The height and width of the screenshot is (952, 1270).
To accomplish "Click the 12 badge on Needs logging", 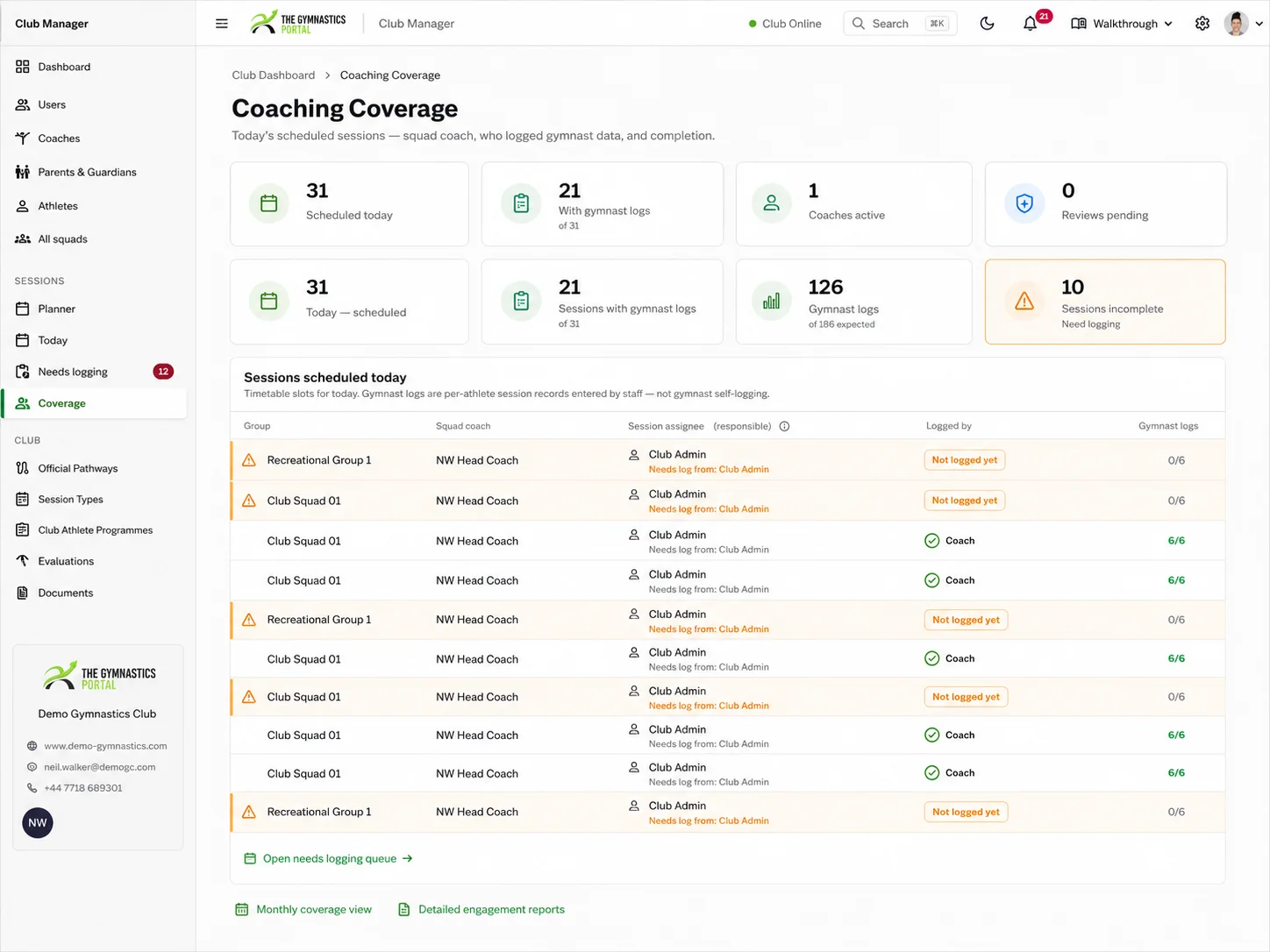I will (163, 372).
